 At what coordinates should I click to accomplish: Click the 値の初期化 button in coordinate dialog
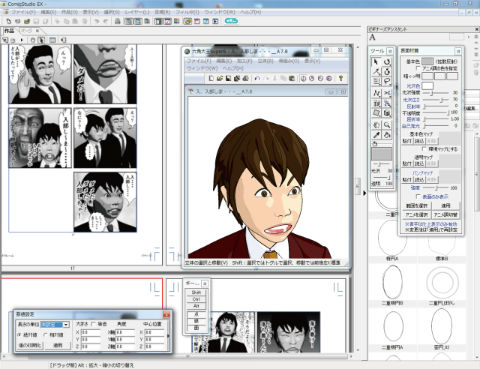tap(30, 345)
